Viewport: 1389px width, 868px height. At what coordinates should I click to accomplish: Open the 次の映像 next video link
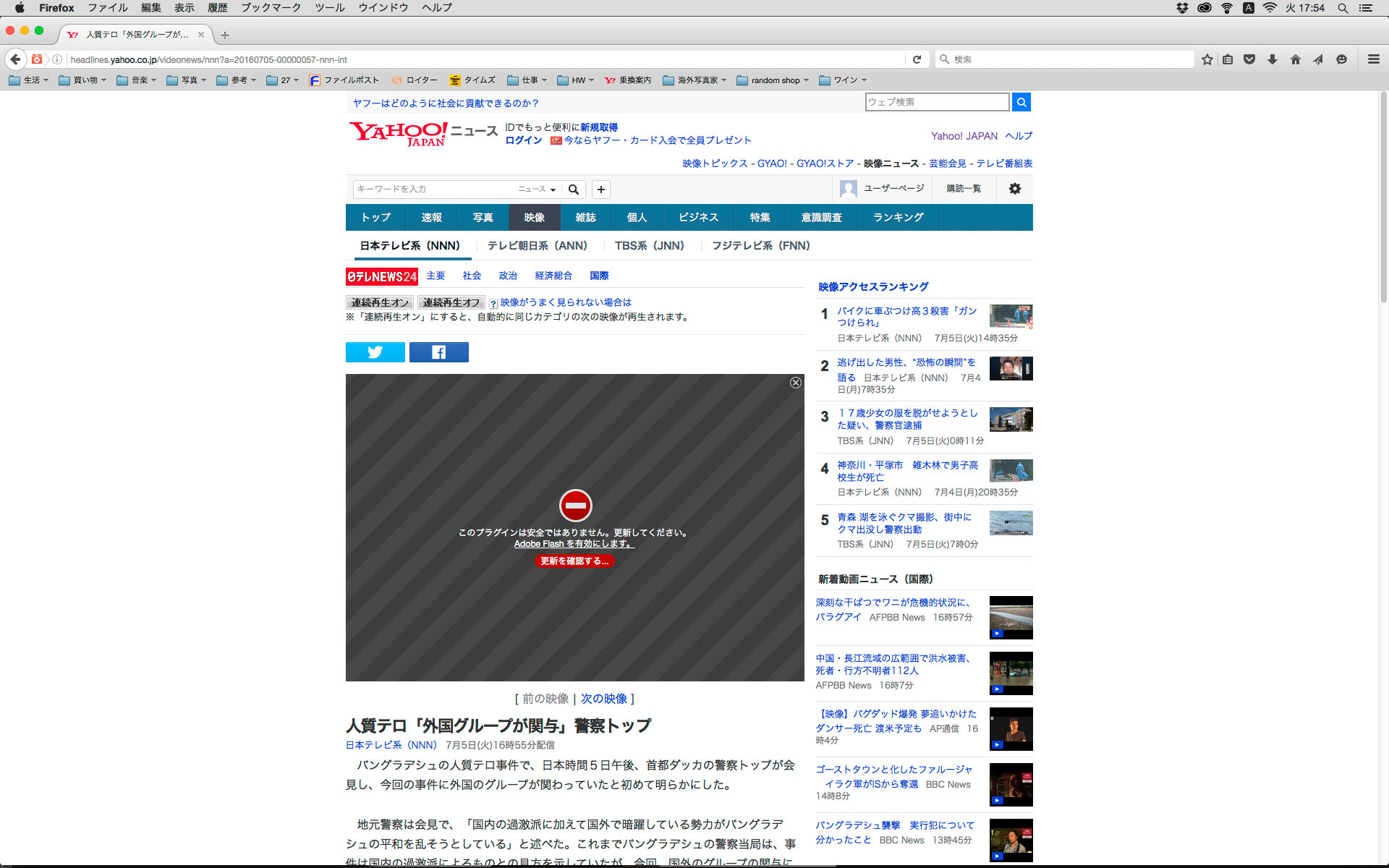[x=603, y=699]
